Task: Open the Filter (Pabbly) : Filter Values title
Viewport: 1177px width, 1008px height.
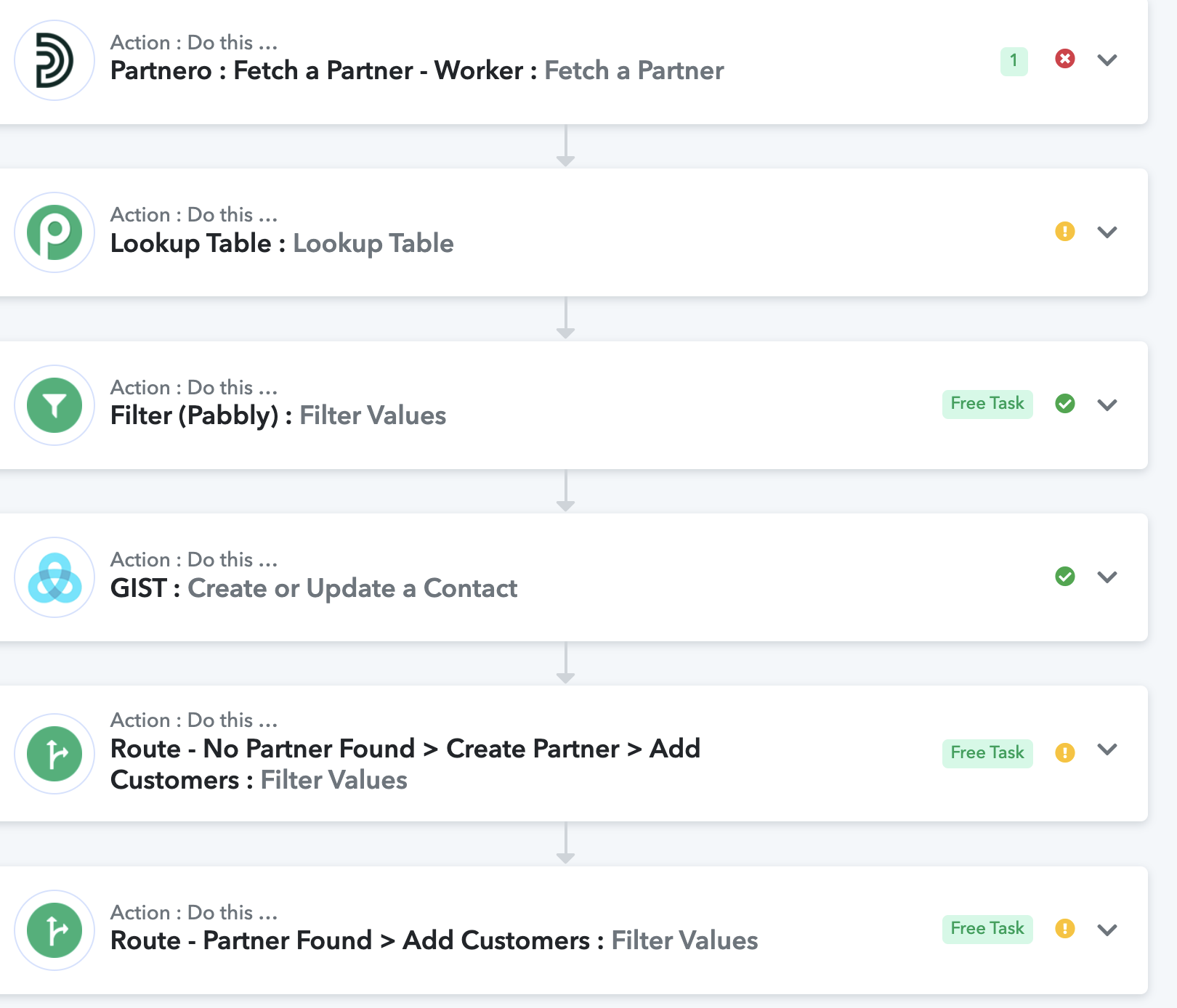Action: (278, 416)
